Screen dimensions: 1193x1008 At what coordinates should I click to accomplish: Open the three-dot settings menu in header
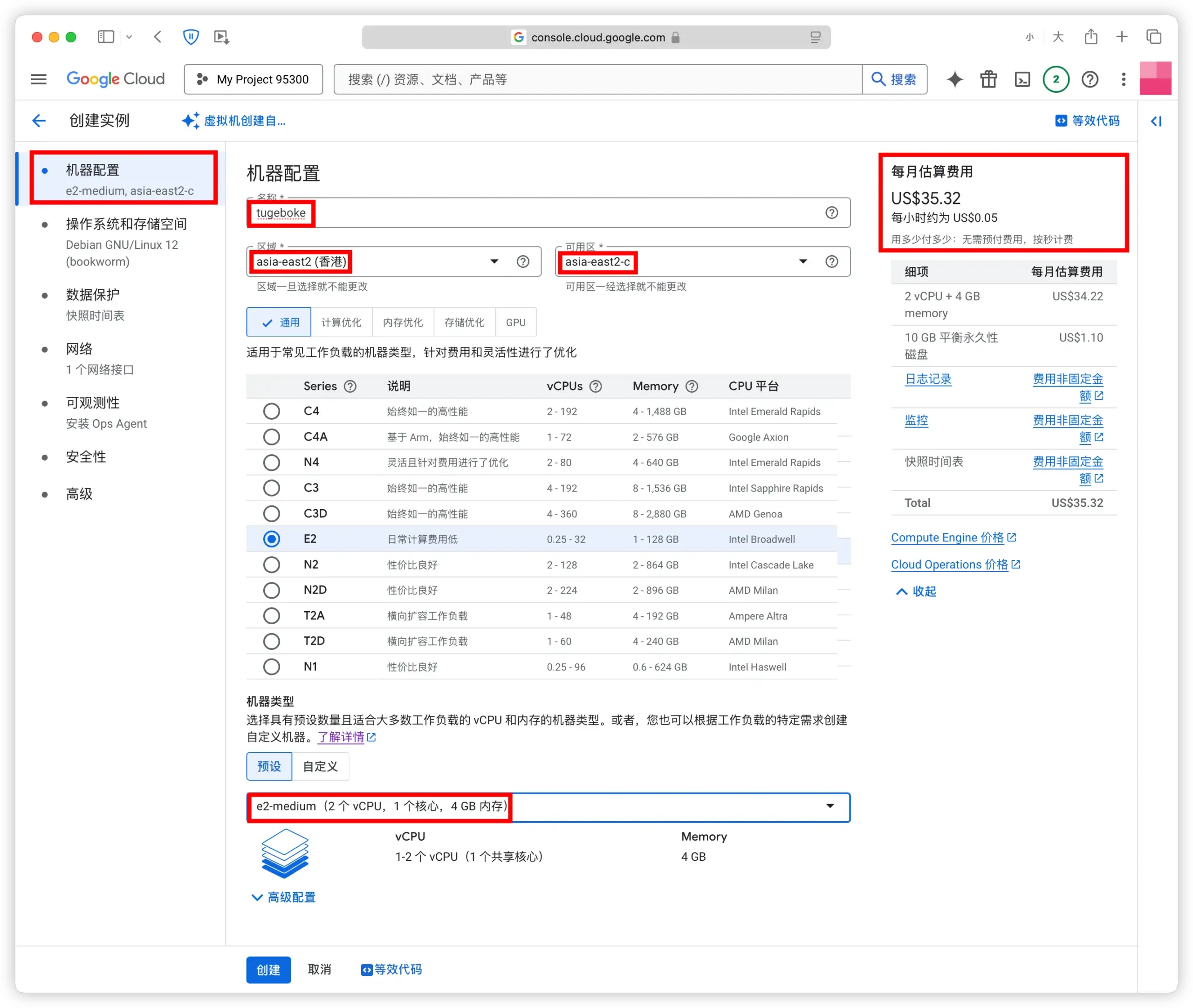[x=1123, y=79]
